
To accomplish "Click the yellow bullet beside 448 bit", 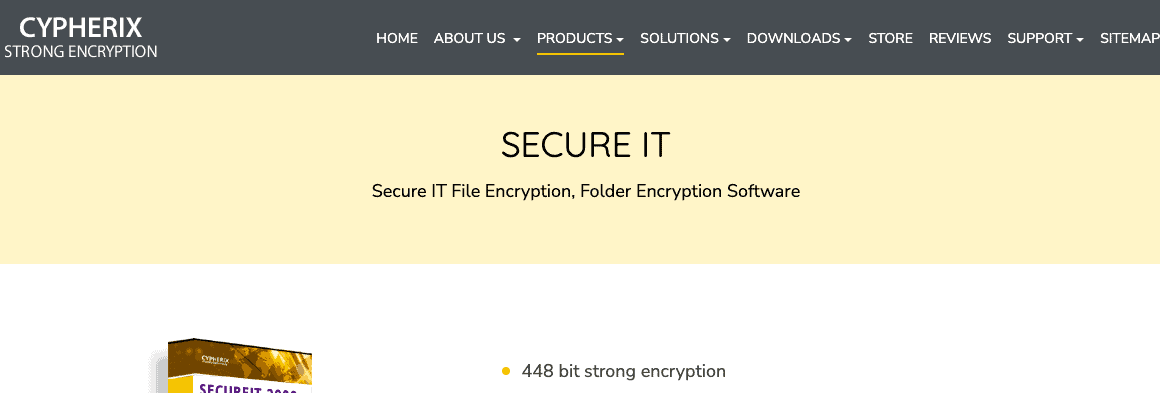I will click(x=506, y=372).
